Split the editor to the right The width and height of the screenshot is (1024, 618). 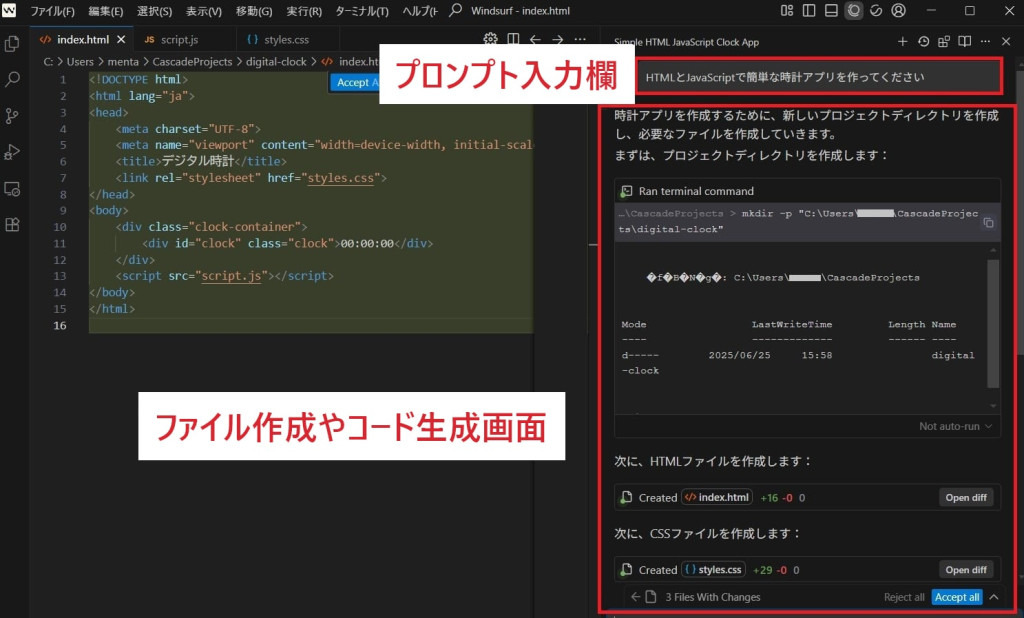click(x=513, y=39)
